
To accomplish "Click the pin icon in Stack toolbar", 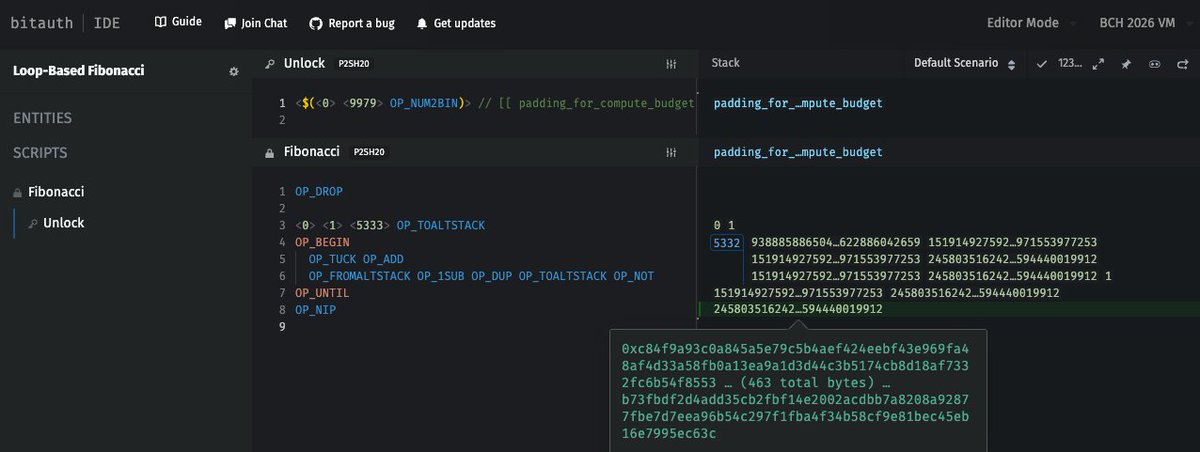I will tap(1126, 63).
